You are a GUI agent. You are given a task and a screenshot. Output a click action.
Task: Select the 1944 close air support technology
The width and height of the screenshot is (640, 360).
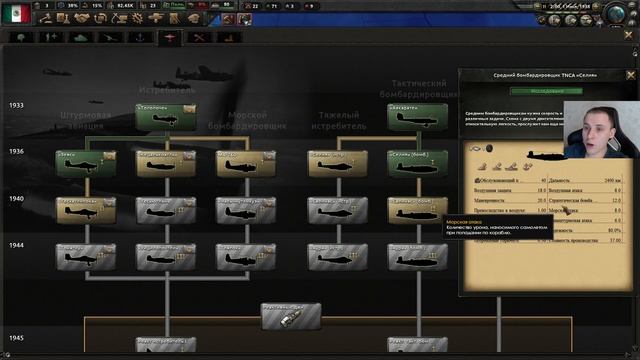(86, 257)
